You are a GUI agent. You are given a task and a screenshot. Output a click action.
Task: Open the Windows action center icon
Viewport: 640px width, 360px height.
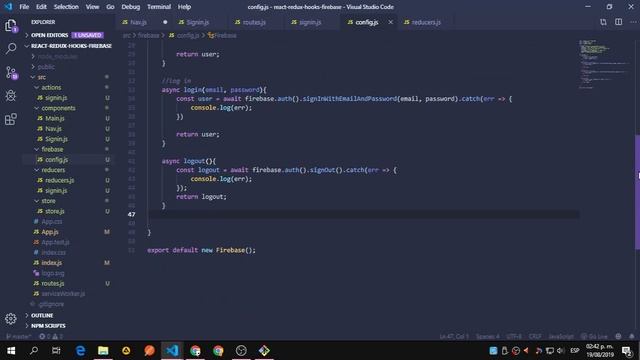coord(627,351)
